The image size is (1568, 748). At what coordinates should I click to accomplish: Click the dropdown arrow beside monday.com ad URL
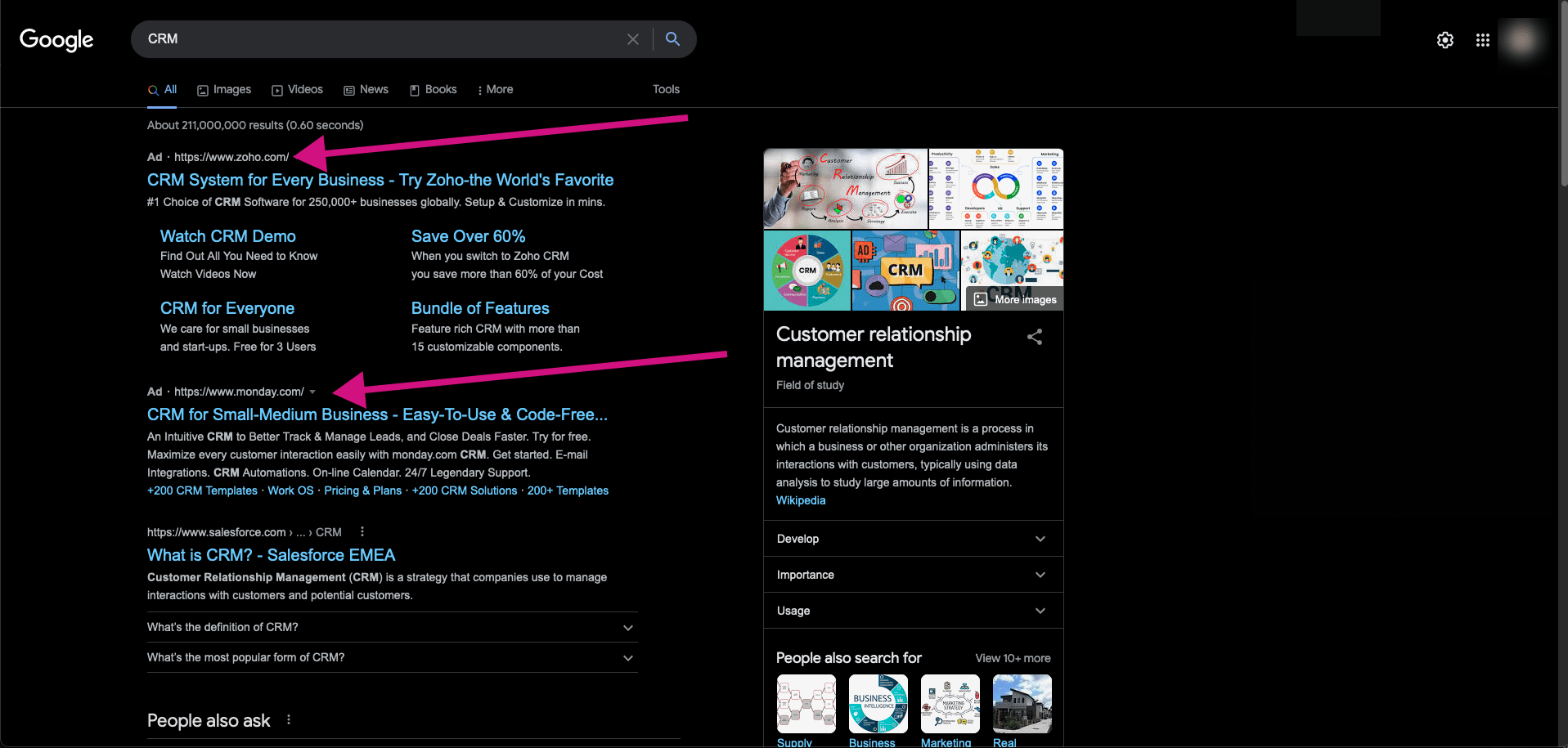coord(312,392)
